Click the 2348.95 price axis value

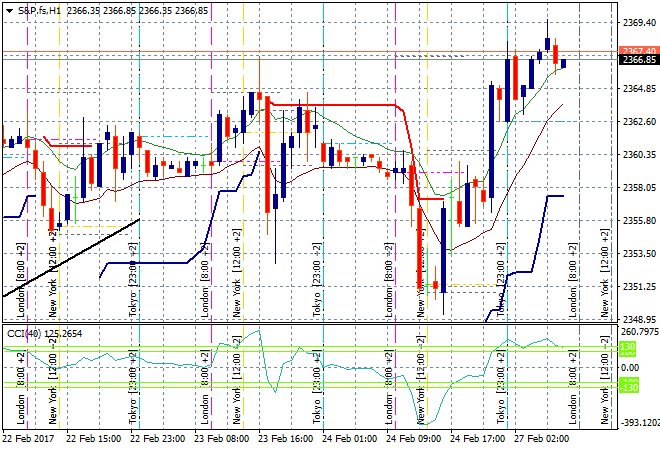click(638, 319)
